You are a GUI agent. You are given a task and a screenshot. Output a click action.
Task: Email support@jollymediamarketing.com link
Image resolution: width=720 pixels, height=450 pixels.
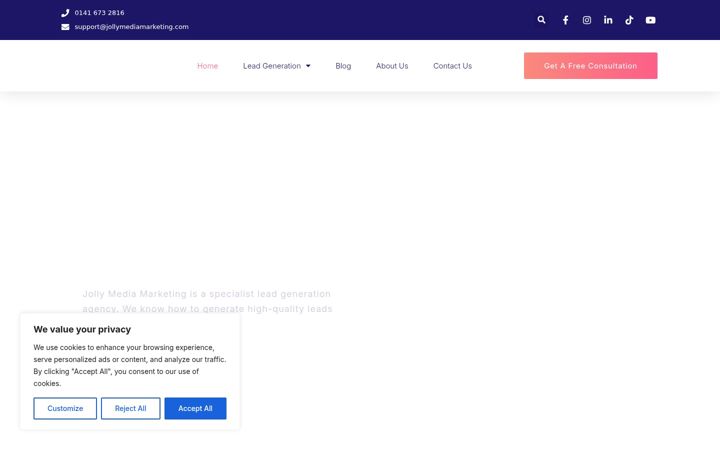[x=131, y=27]
